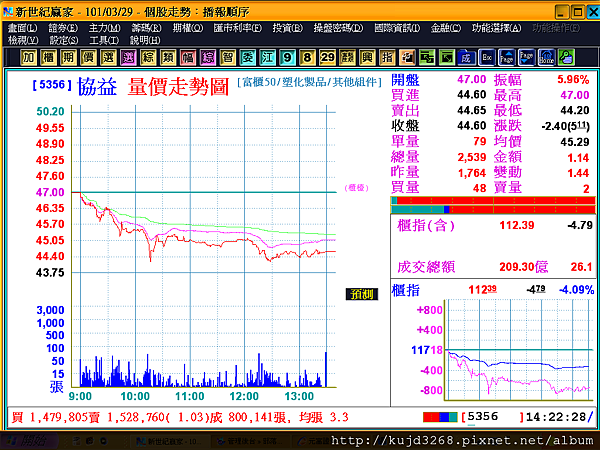Click the 價 price toolbar icon

coord(88,58)
